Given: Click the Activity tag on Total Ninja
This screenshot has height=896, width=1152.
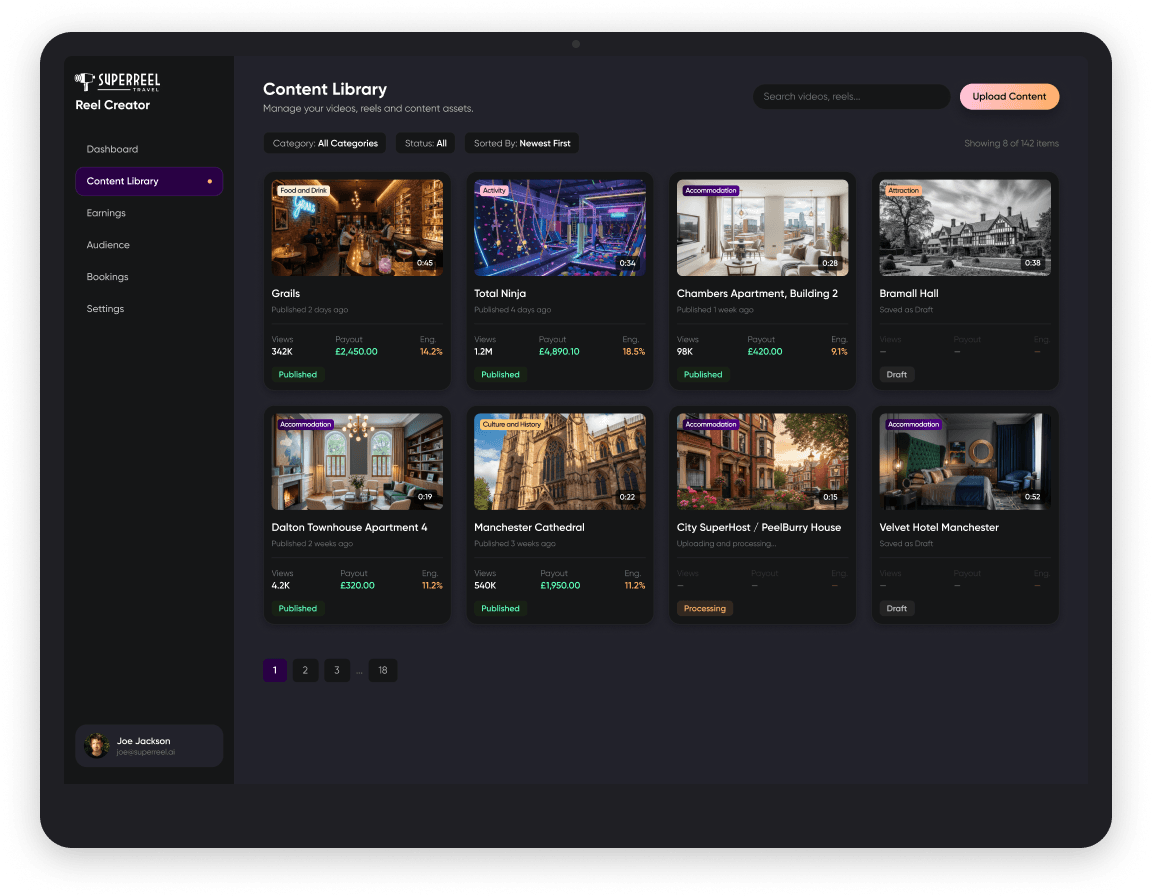Looking at the screenshot, I should 494,190.
